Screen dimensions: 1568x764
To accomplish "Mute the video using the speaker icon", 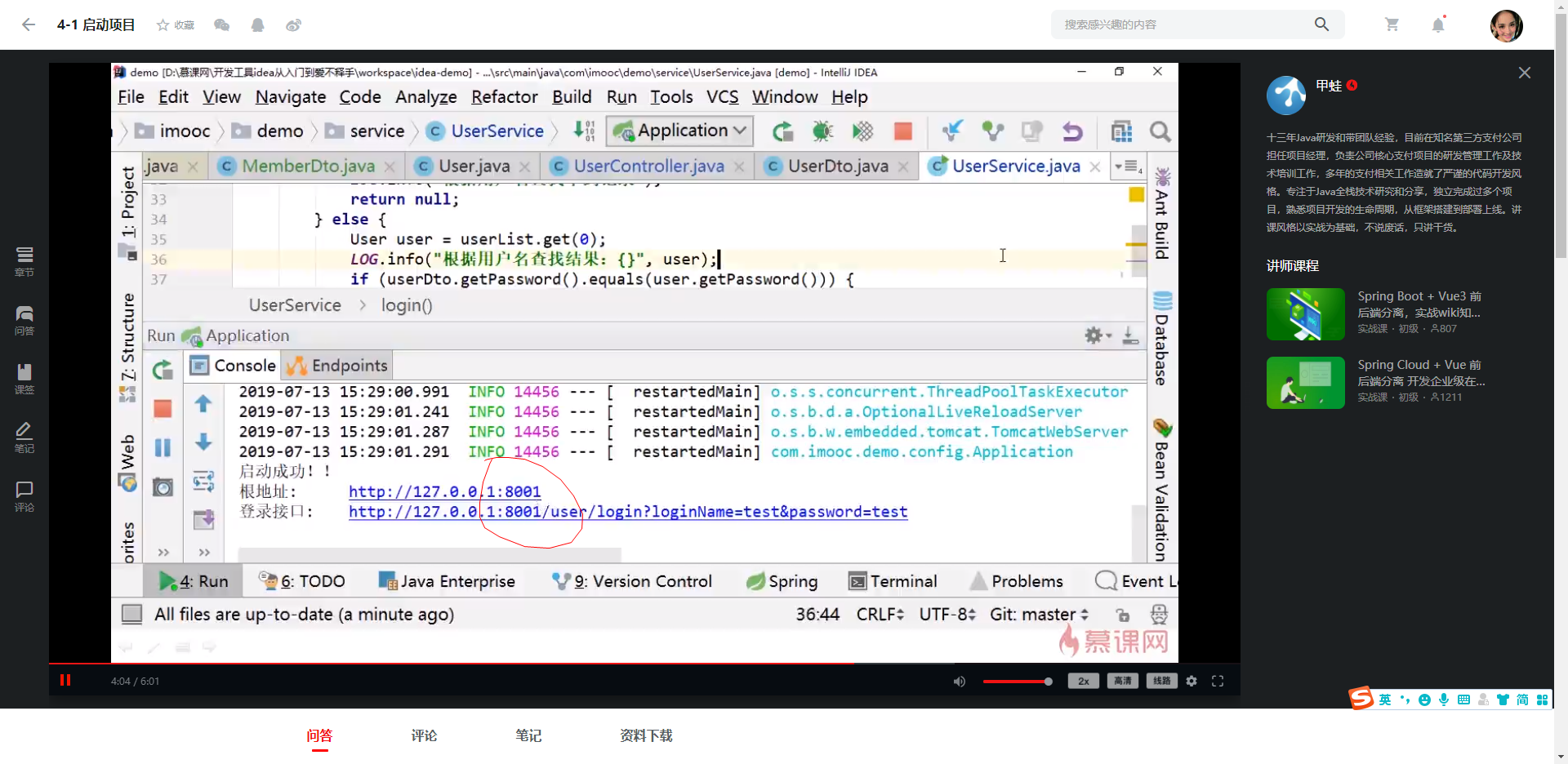I will (x=960, y=681).
